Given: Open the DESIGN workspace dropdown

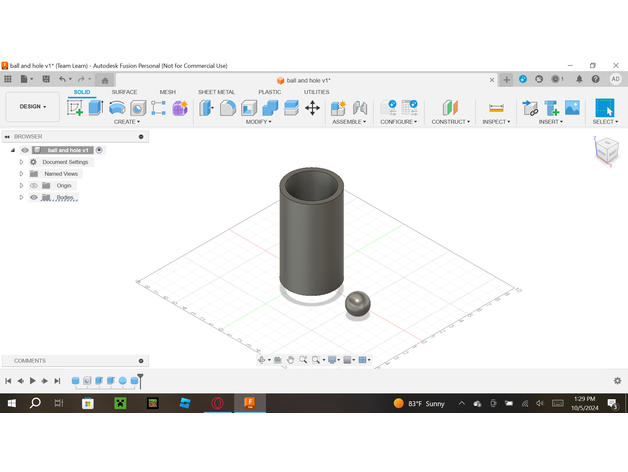Looking at the screenshot, I should (33, 106).
